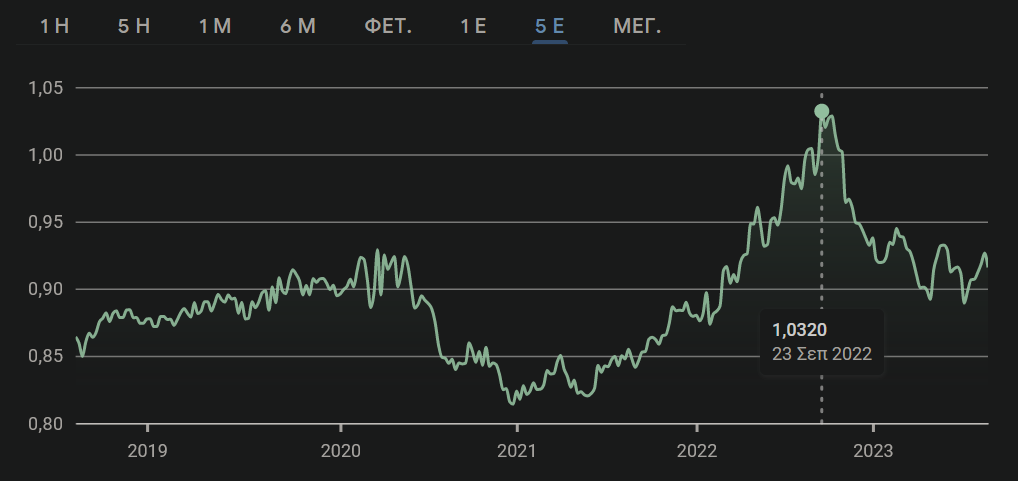Click the 2023 x-axis label

[x=873, y=451]
